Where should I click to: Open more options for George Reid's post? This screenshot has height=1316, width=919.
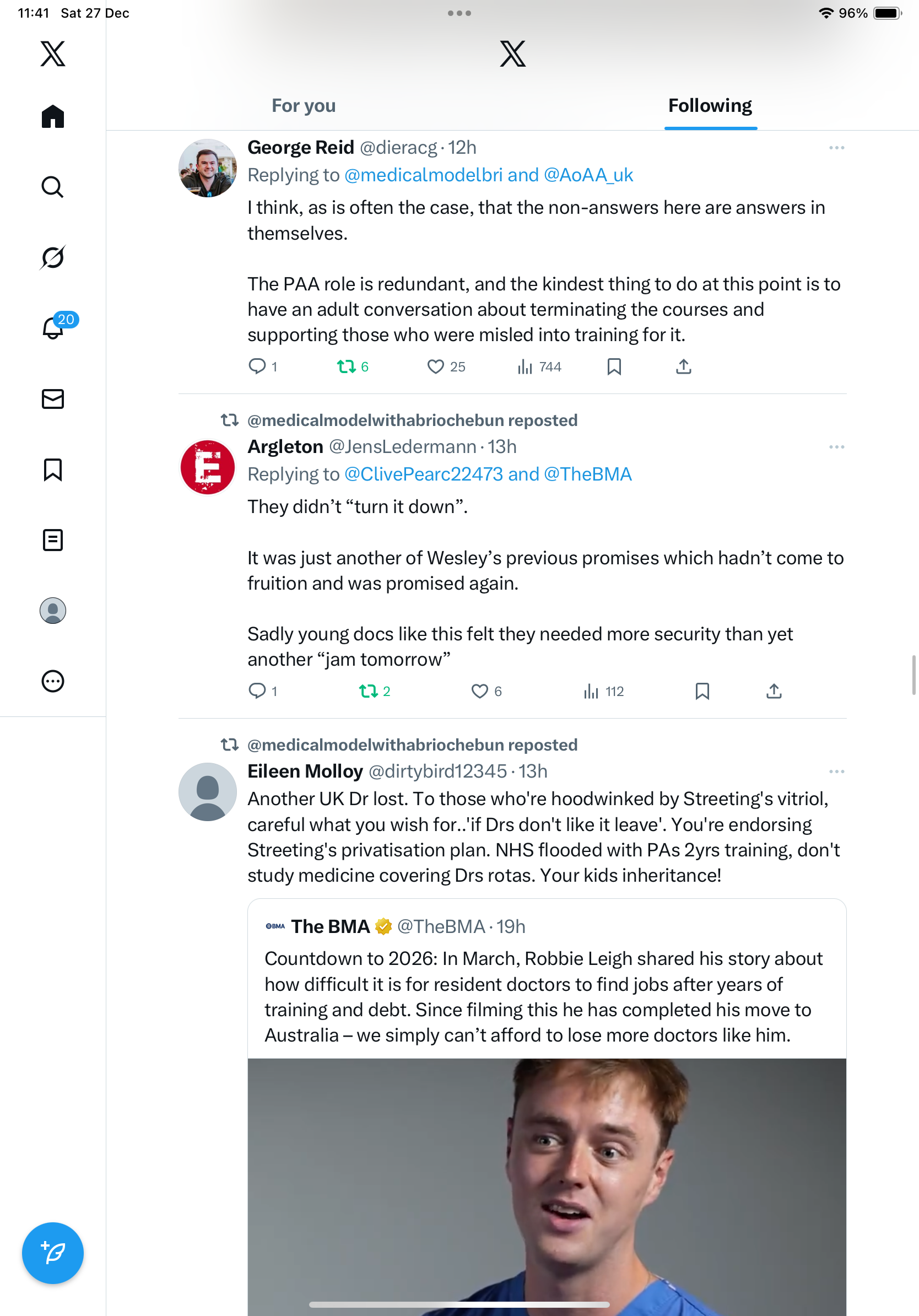click(x=836, y=148)
